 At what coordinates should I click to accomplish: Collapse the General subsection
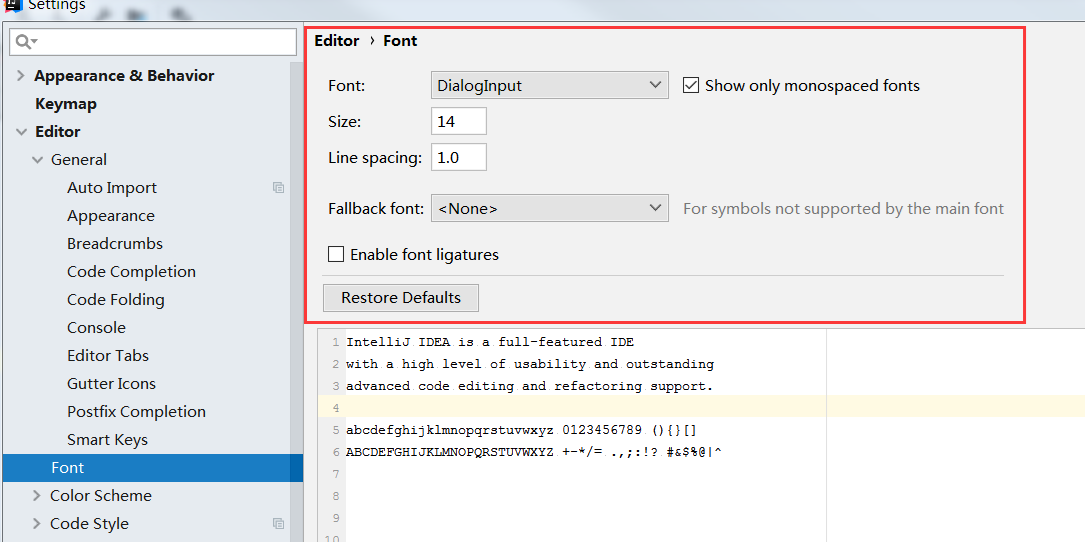point(37,160)
